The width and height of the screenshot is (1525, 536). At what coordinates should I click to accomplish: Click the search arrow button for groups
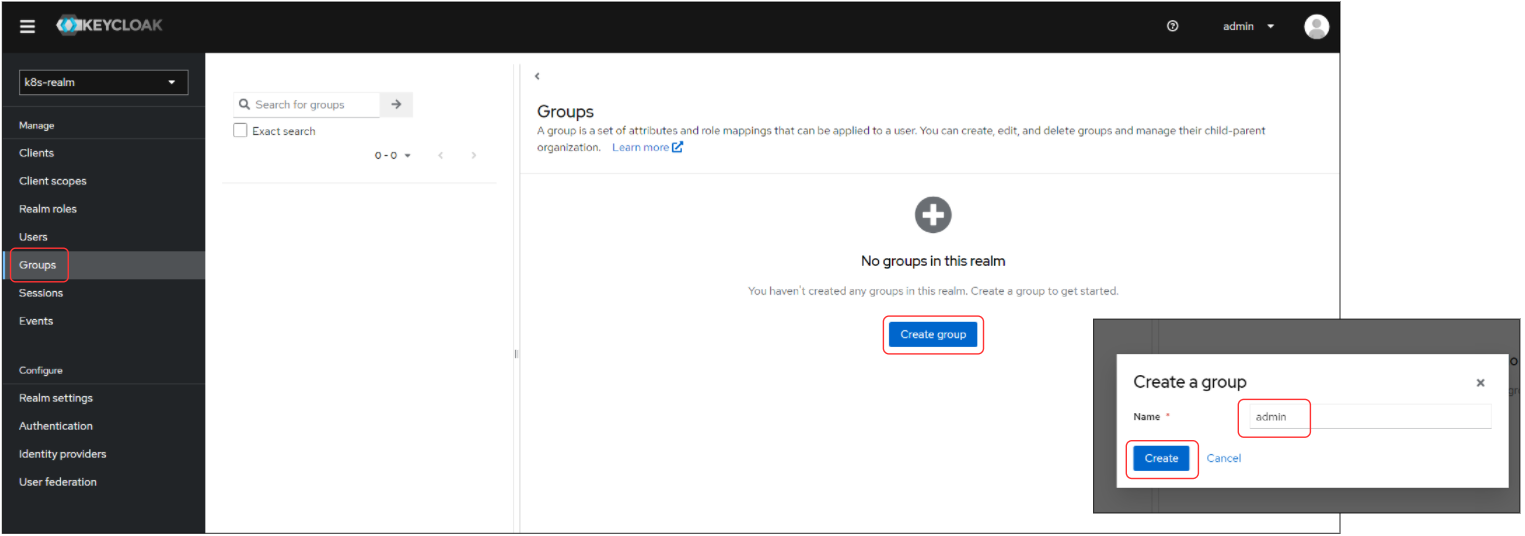396,104
